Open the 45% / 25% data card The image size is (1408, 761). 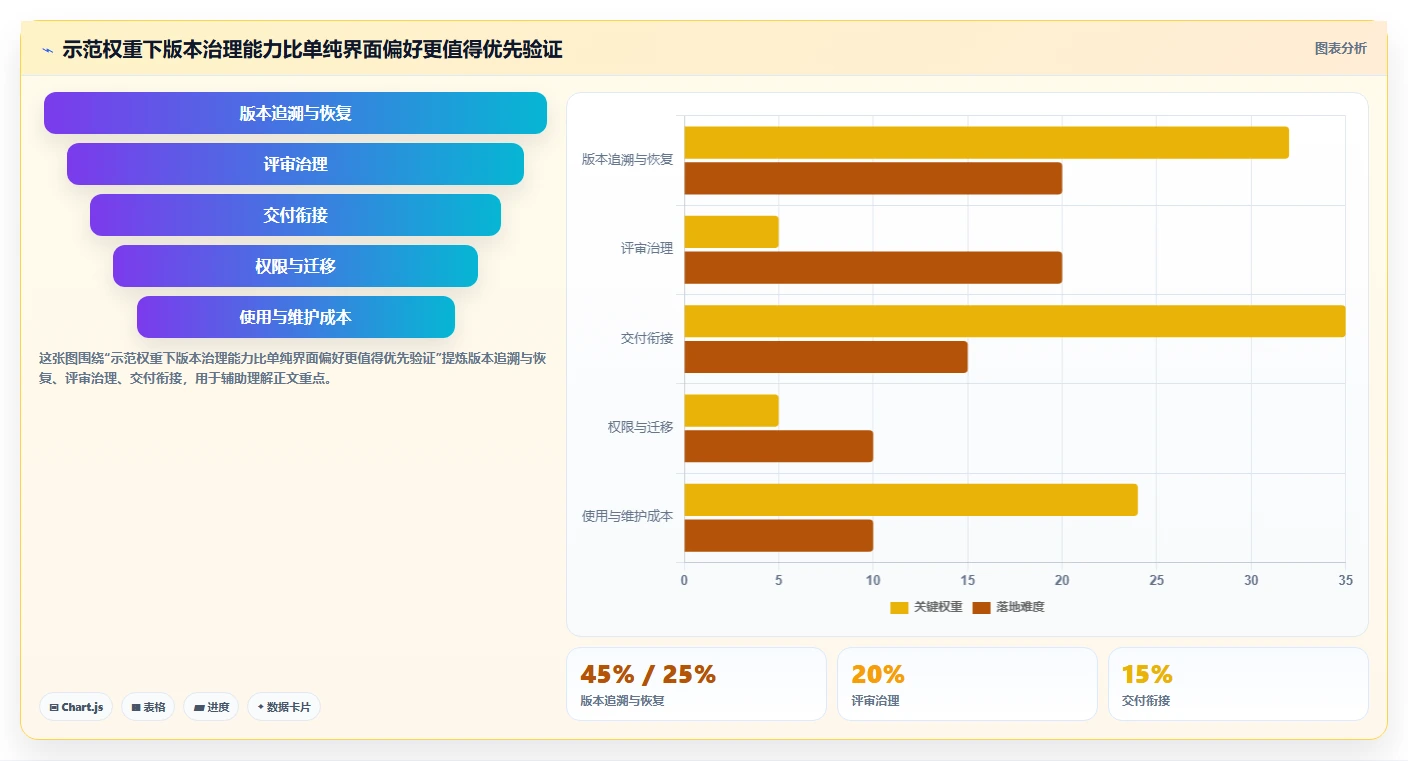tap(696, 684)
